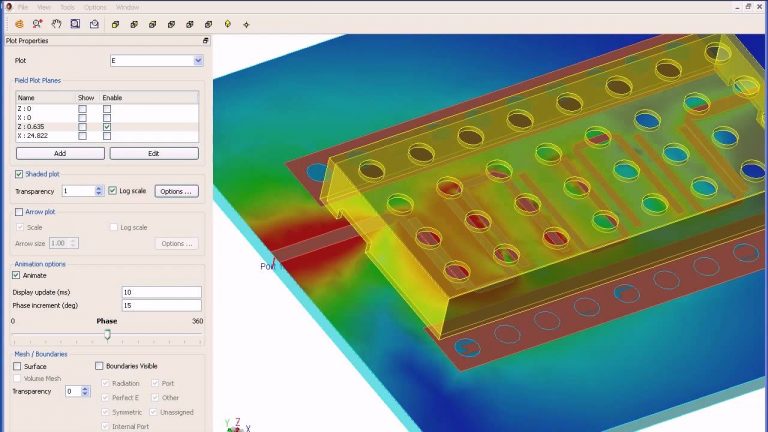Click the Add plane button

pos(60,154)
